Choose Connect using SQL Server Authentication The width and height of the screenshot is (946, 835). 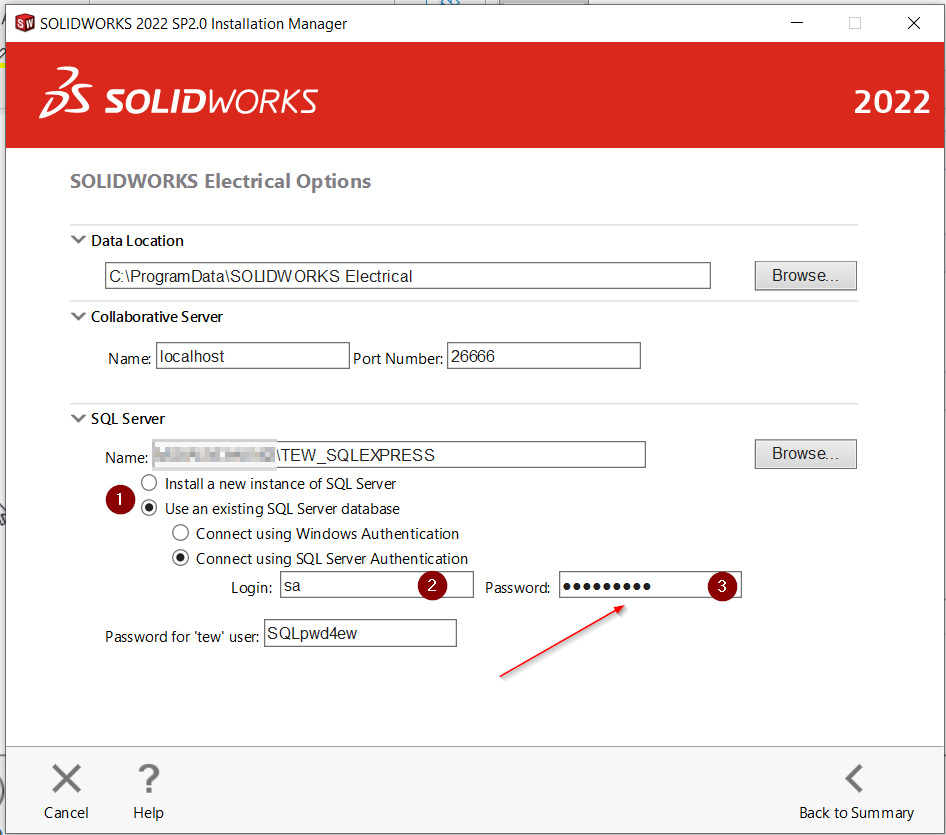click(181, 558)
